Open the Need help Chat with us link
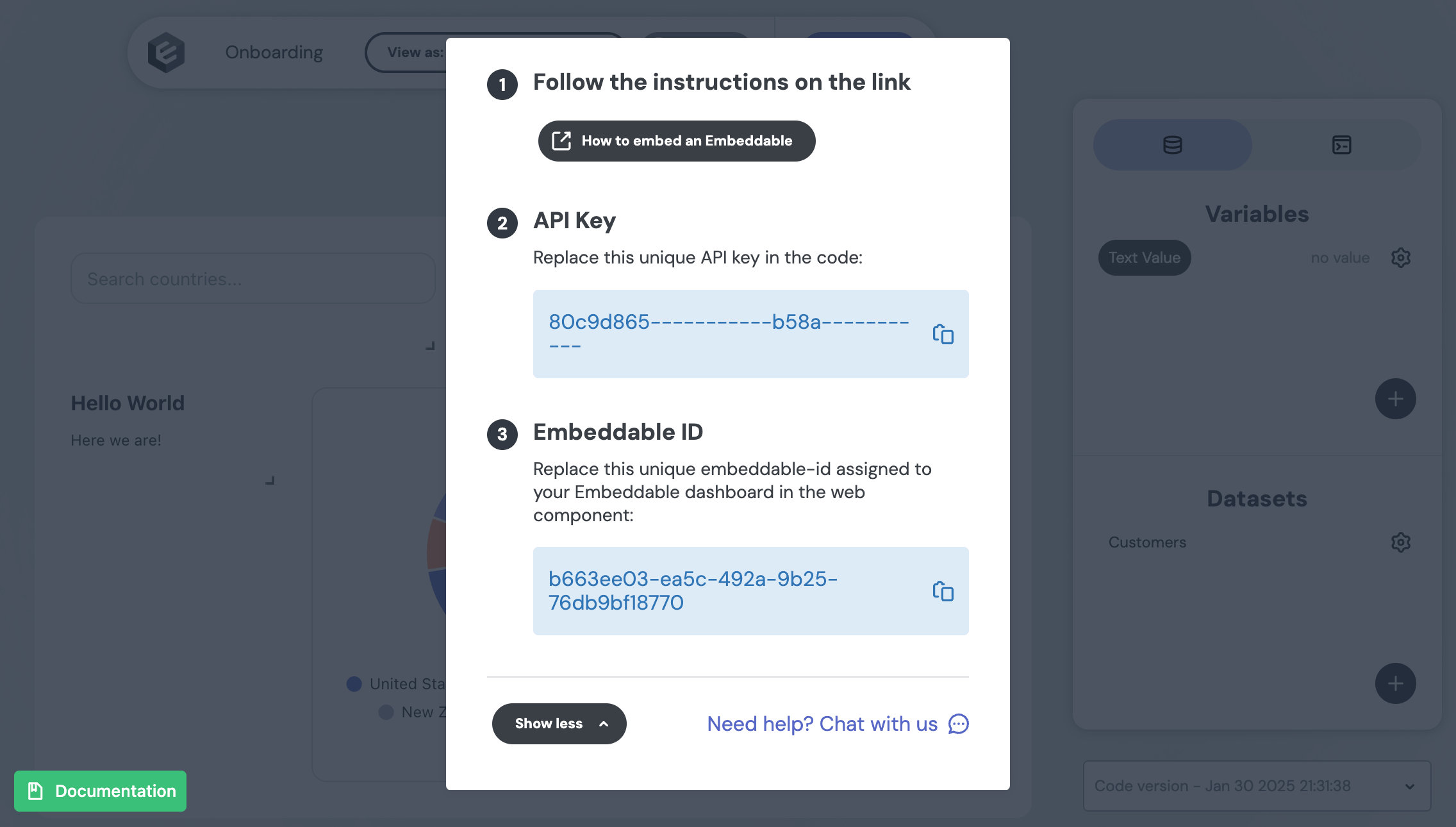 point(822,723)
